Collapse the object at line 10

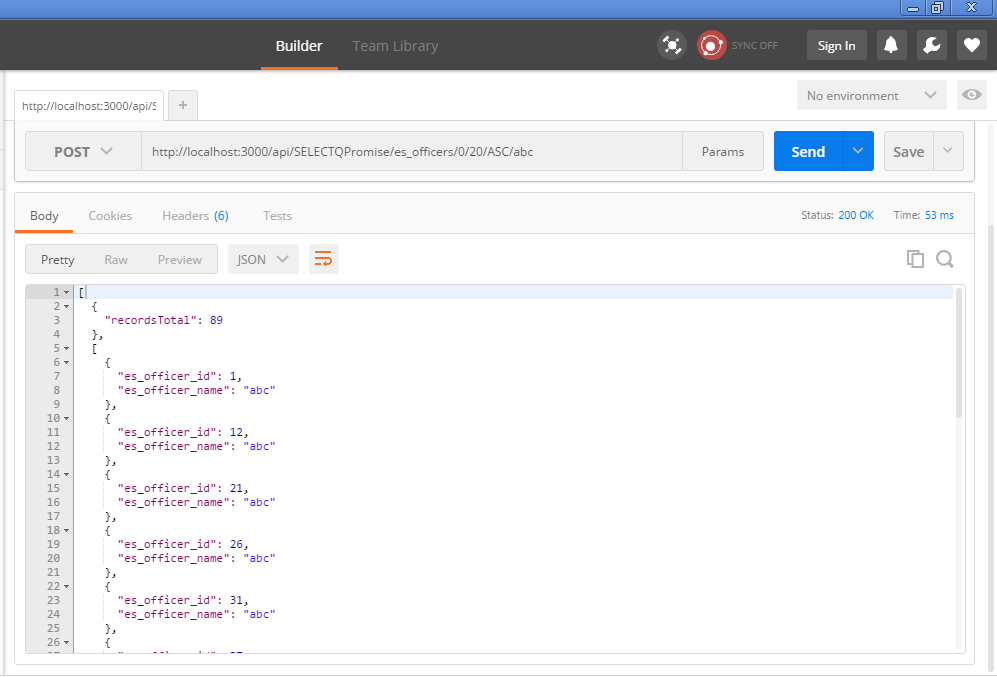coord(67,418)
